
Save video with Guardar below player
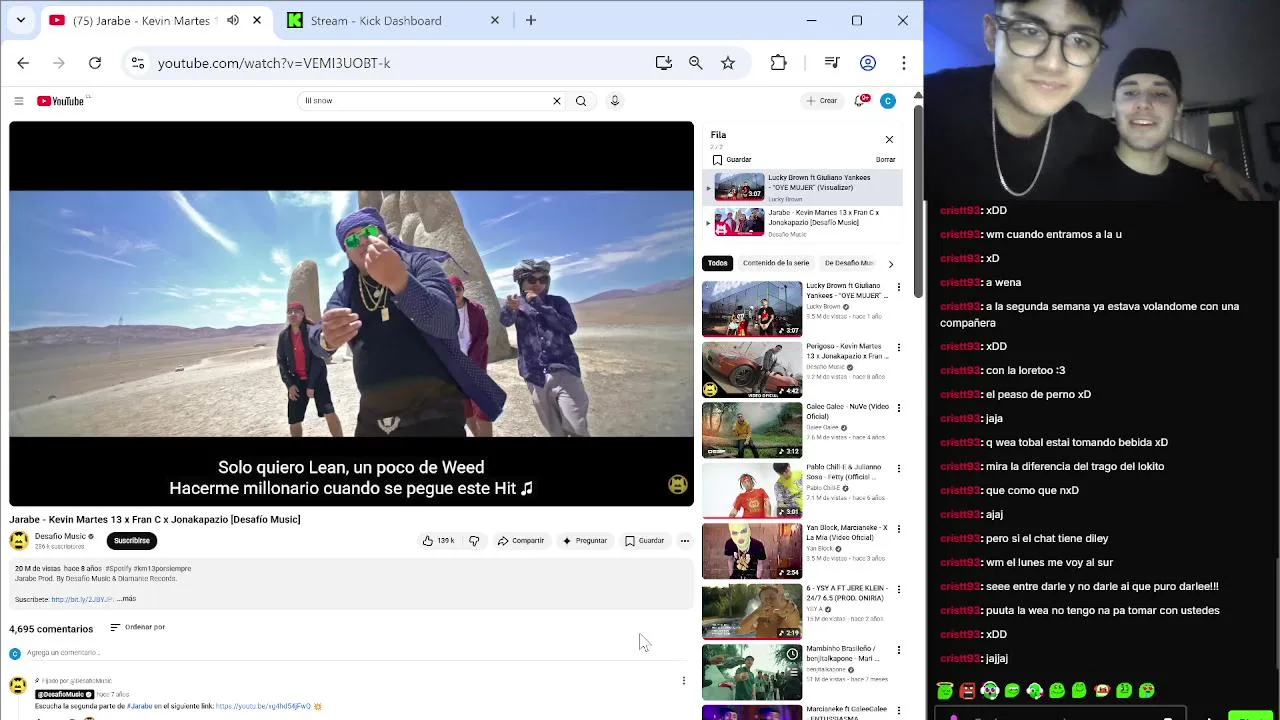[645, 541]
